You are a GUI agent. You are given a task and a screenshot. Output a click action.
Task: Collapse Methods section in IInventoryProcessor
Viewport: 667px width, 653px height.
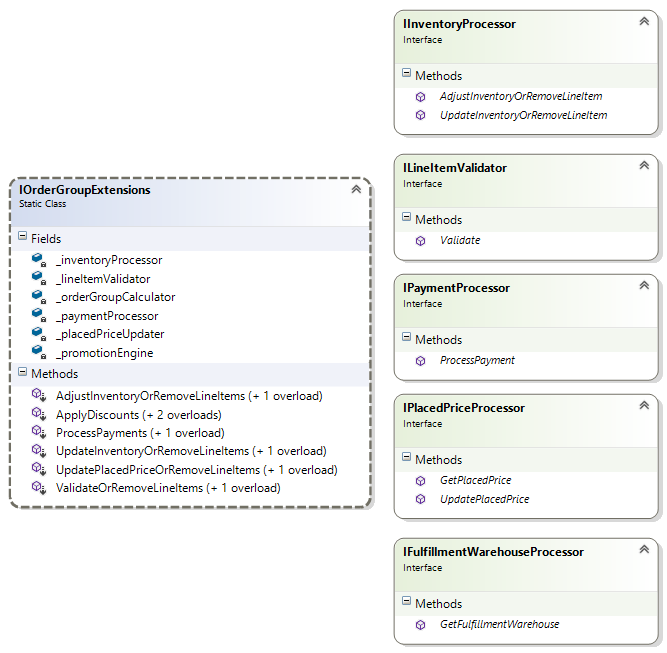(x=407, y=73)
